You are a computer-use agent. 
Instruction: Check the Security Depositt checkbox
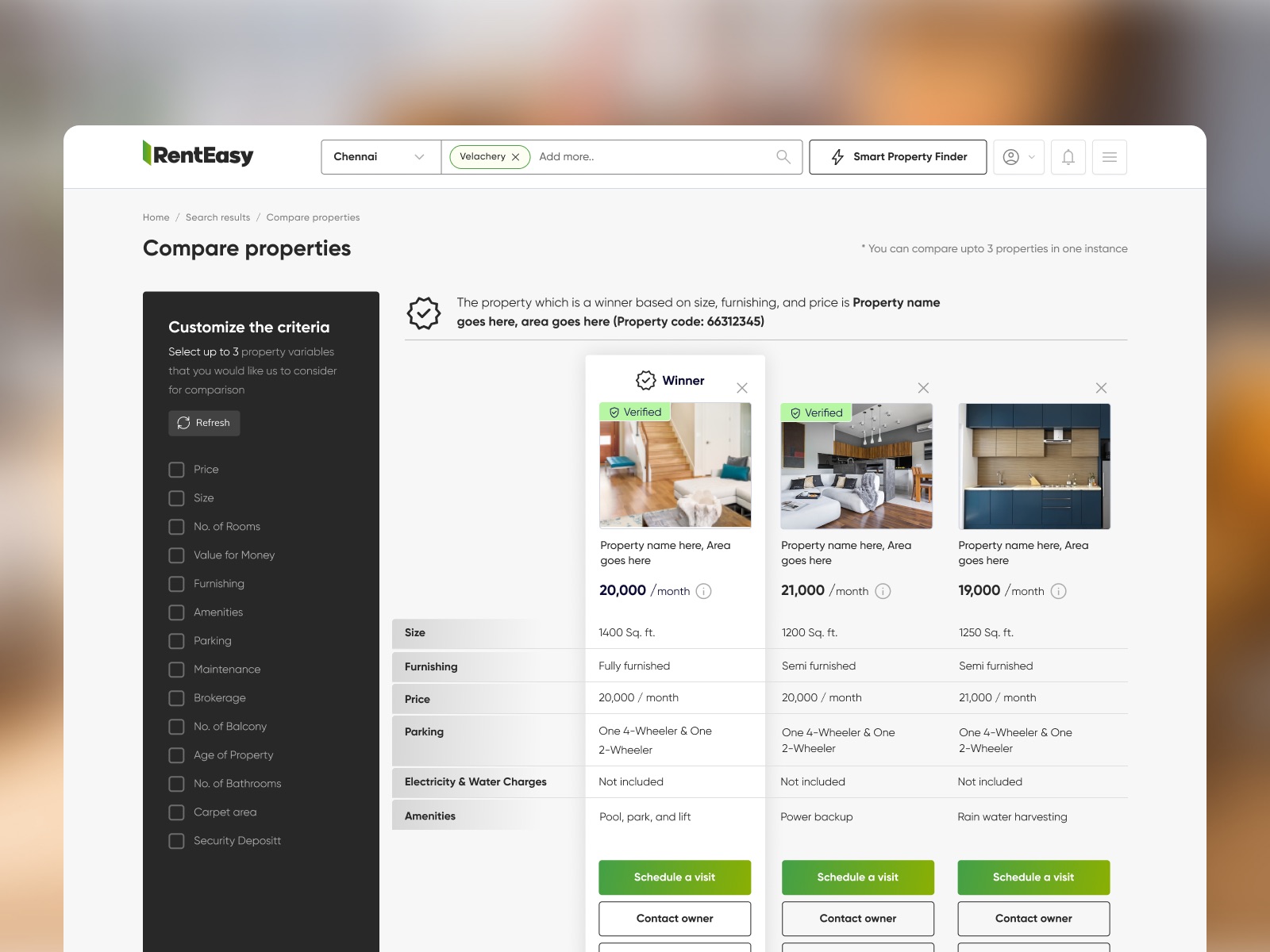(176, 841)
